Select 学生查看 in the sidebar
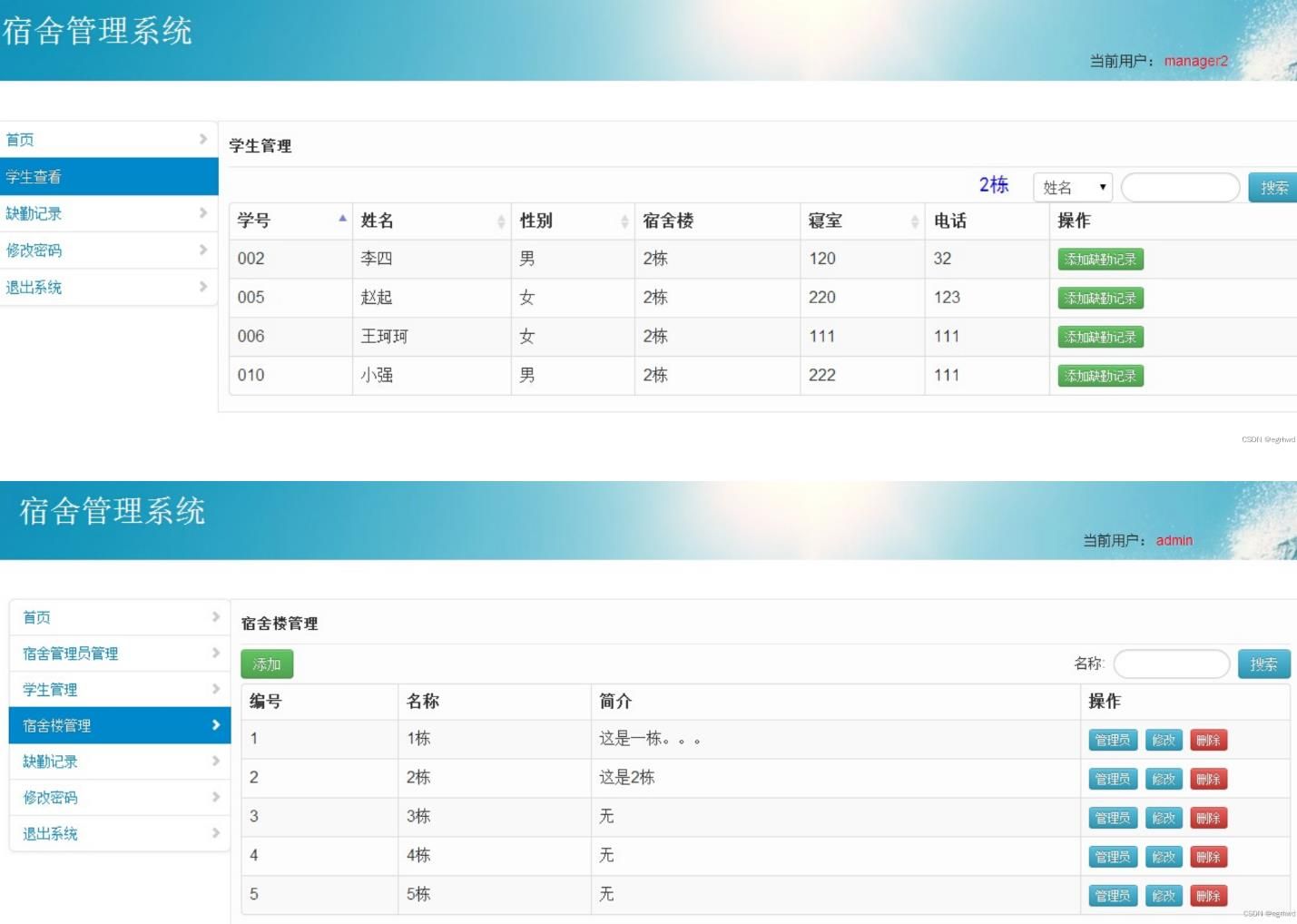1297x924 pixels. pos(34,176)
